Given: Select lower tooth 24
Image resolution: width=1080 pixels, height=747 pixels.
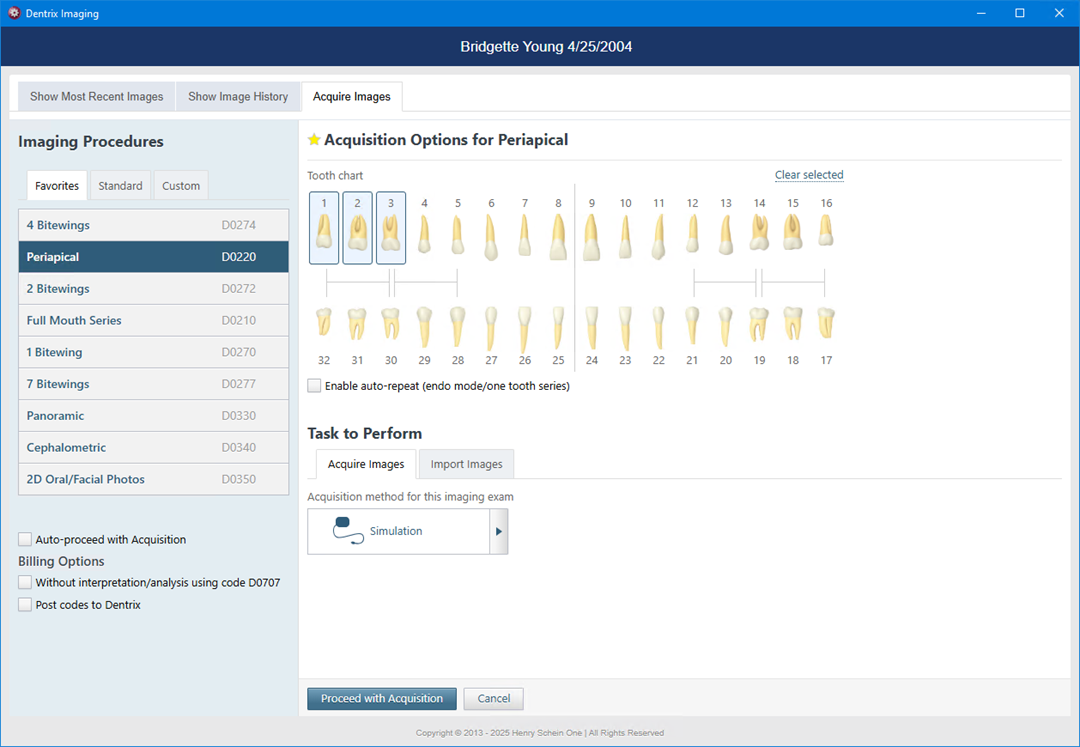Looking at the screenshot, I should (x=592, y=328).
